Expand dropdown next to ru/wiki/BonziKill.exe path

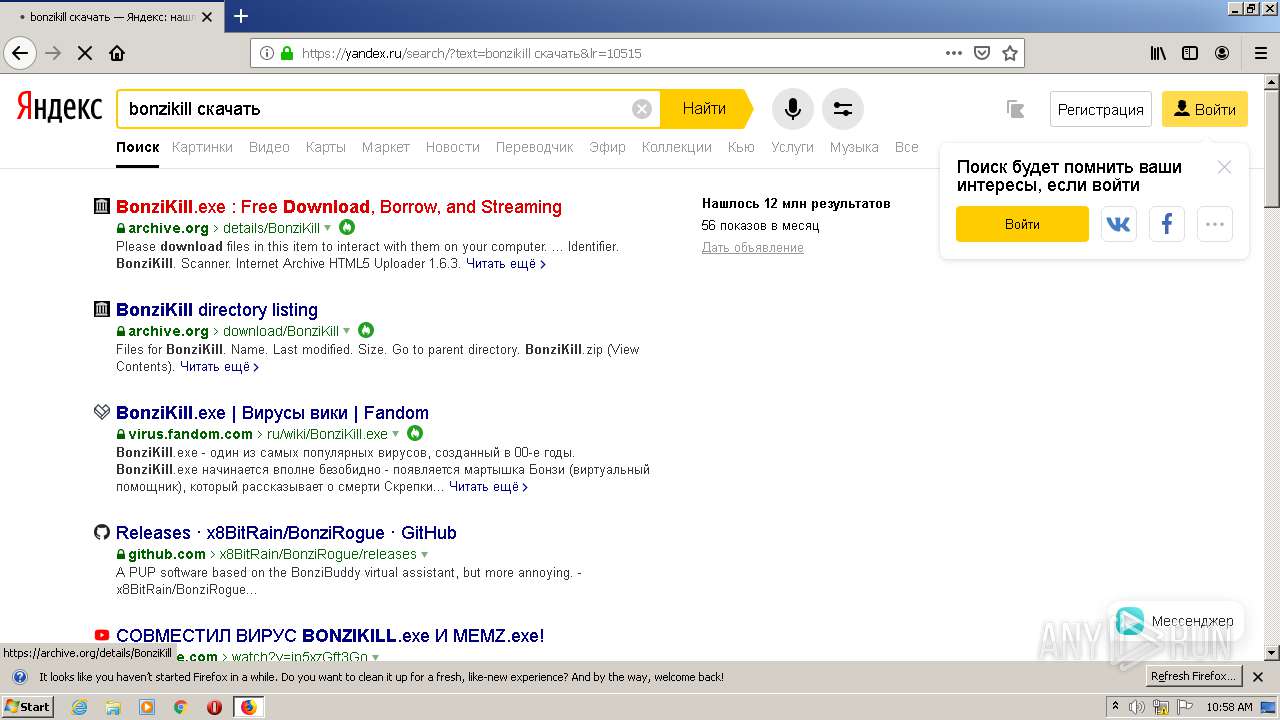tap(396, 434)
